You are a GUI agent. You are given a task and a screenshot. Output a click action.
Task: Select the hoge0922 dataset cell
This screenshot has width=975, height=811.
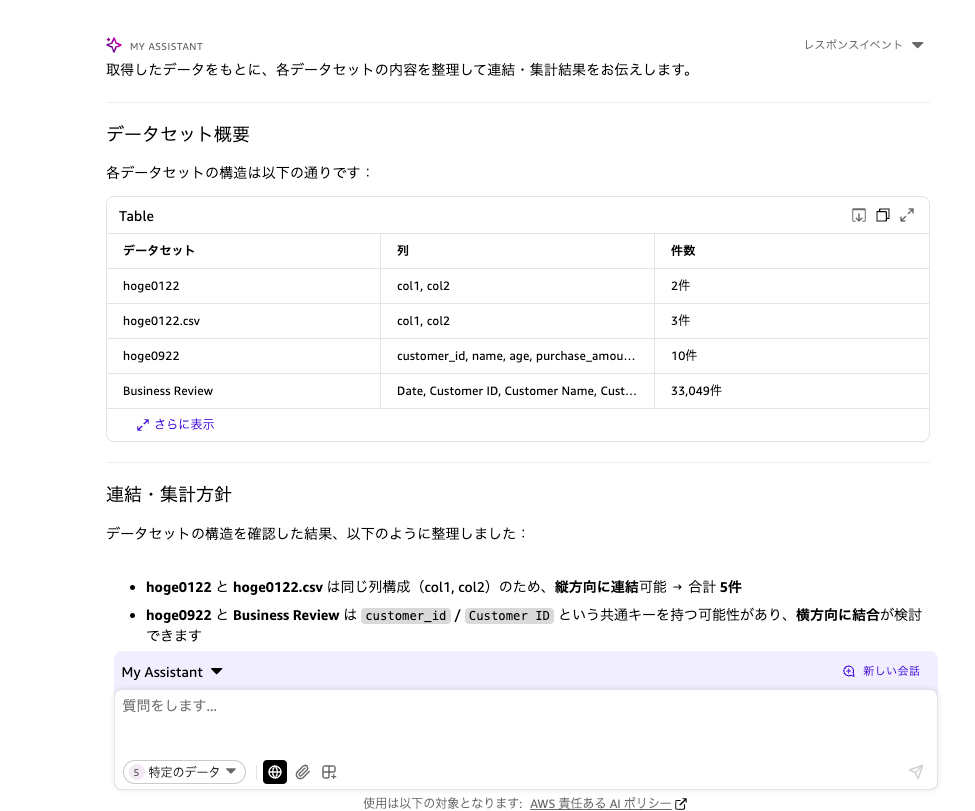pos(244,356)
